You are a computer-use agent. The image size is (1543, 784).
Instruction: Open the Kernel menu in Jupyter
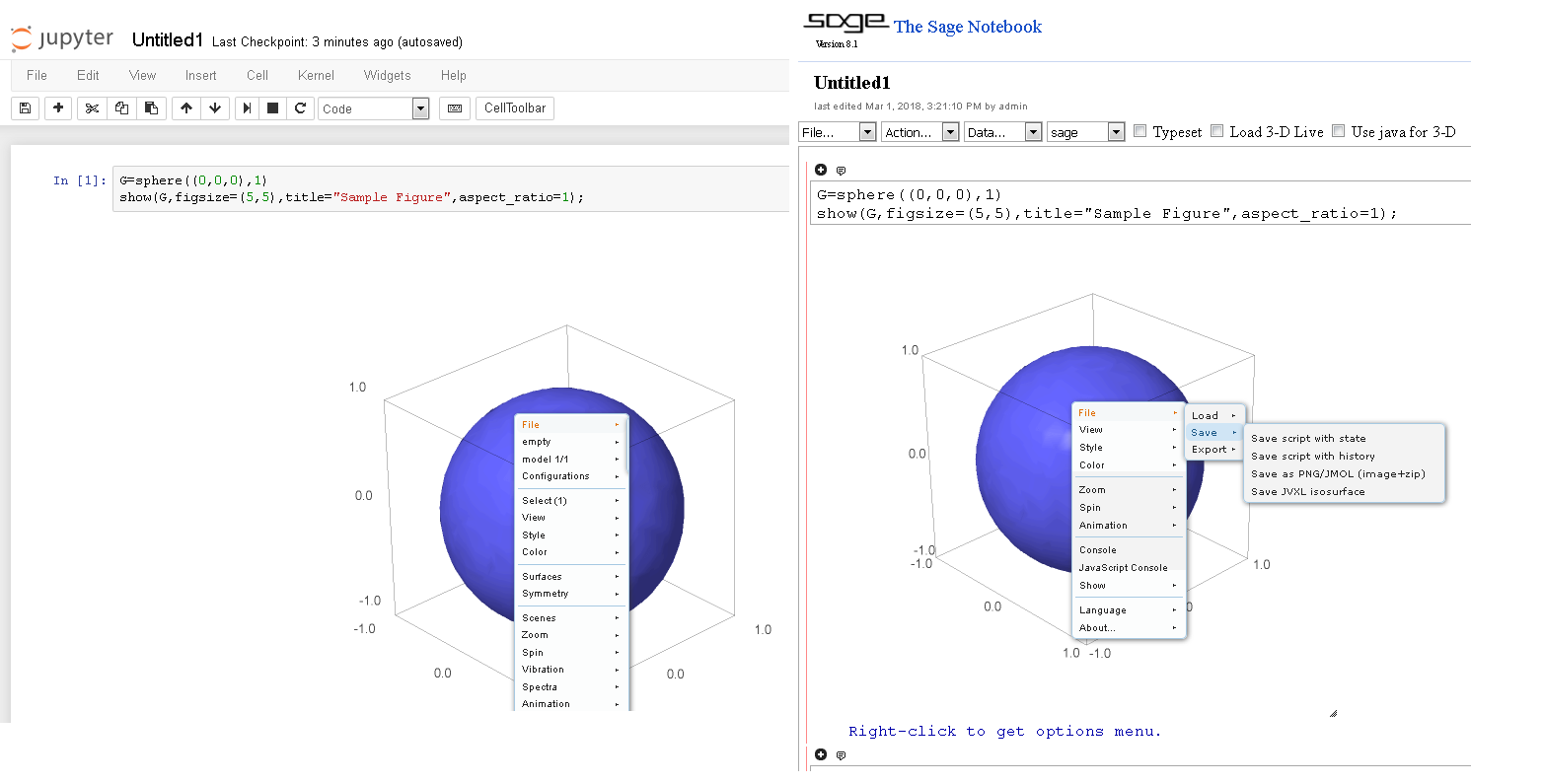point(316,75)
